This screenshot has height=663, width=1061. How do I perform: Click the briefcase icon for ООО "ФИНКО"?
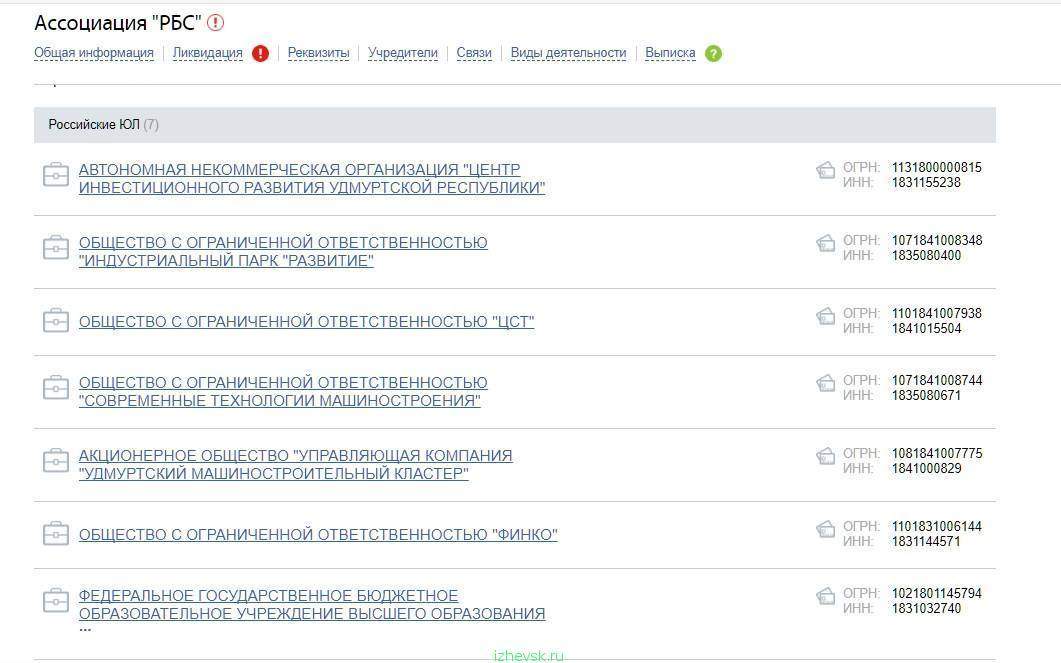click(x=55, y=533)
